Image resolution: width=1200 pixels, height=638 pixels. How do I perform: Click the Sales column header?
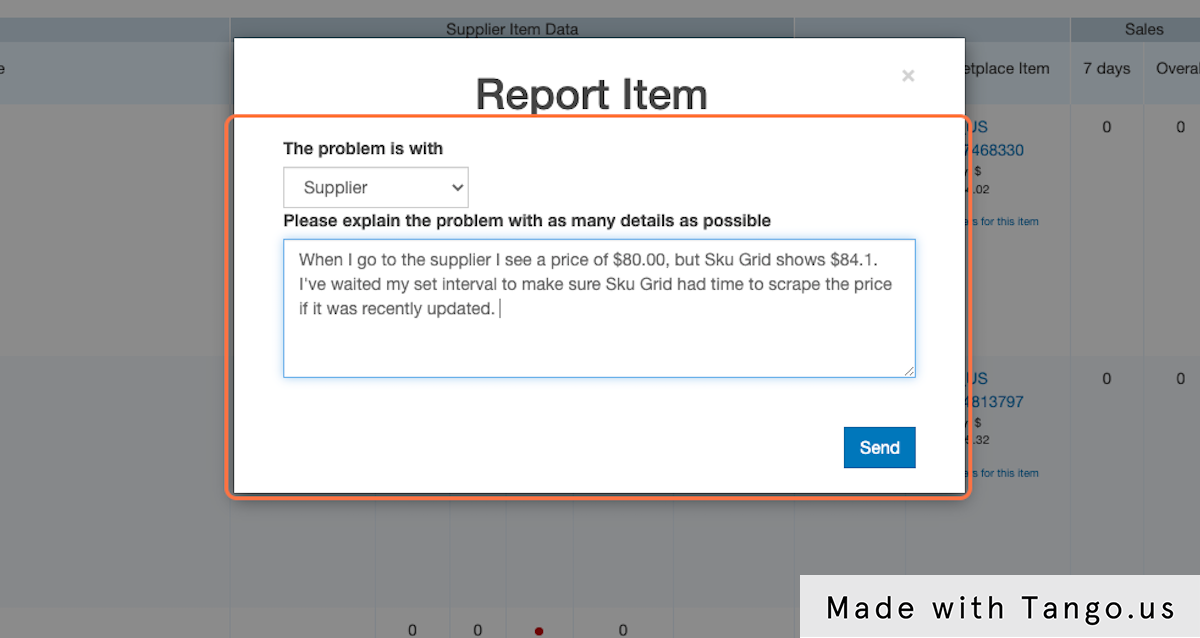1144,29
